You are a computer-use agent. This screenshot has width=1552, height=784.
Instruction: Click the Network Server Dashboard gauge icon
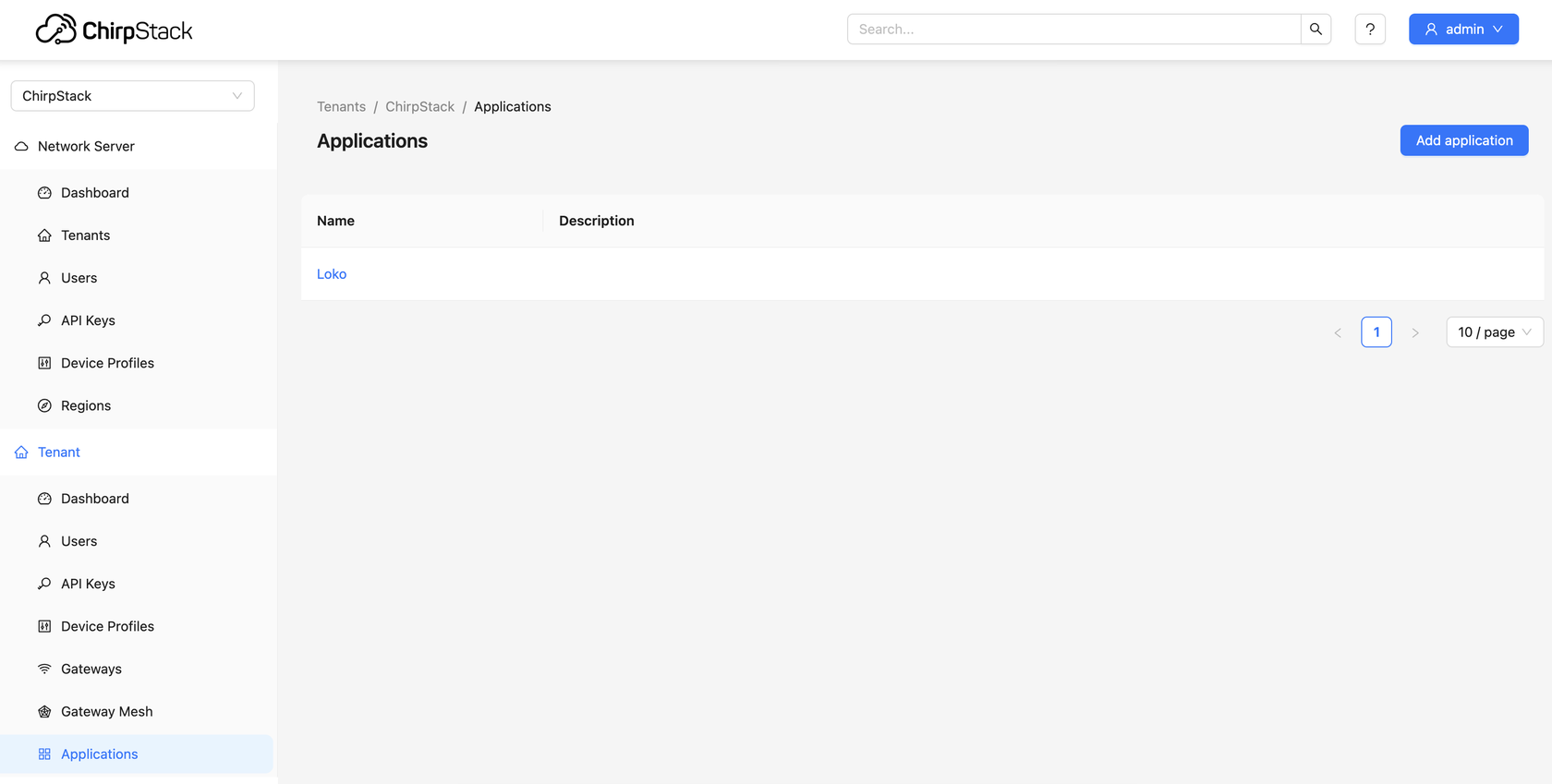pos(44,193)
